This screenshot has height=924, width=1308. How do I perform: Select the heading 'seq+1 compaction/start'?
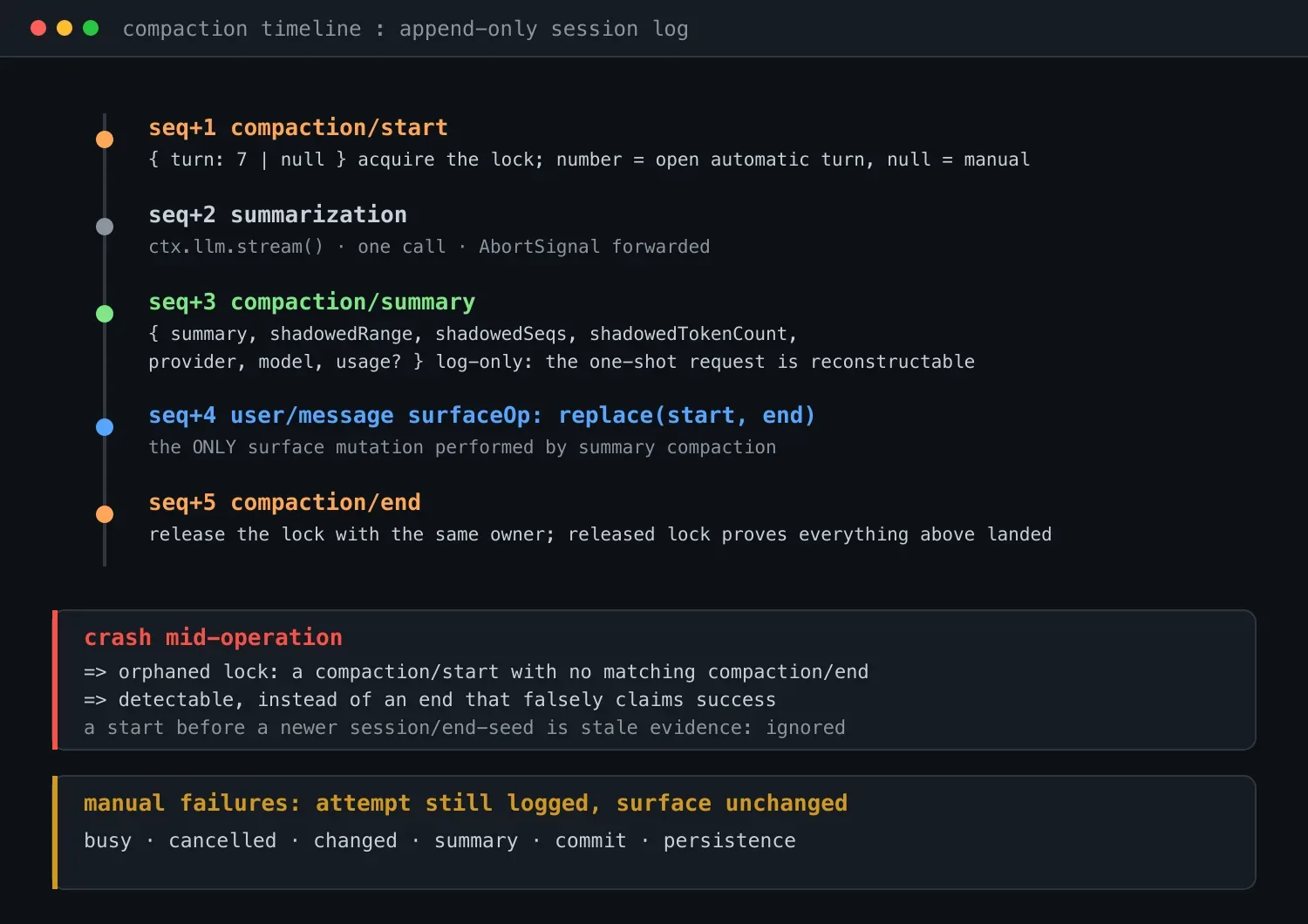coord(298,127)
